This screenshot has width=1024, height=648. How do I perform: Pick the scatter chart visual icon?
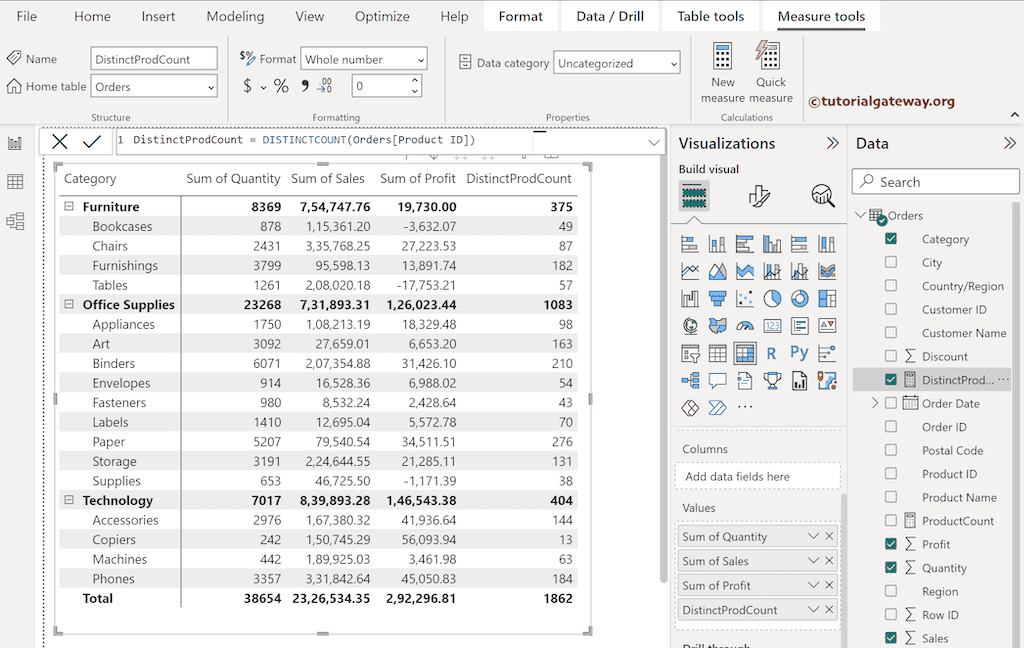coord(745,297)
